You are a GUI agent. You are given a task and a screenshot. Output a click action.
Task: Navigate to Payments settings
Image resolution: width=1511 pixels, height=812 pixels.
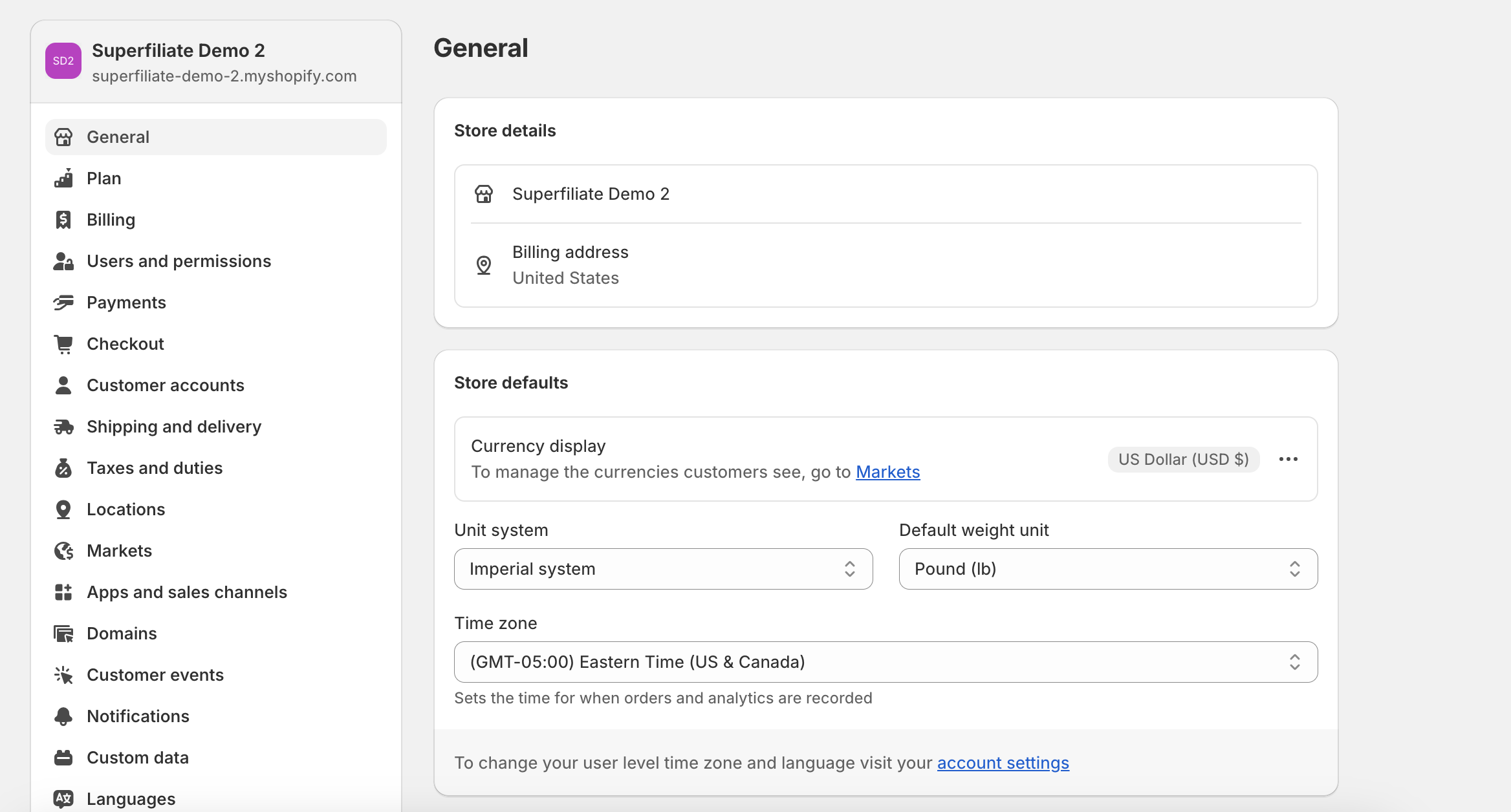216,303
